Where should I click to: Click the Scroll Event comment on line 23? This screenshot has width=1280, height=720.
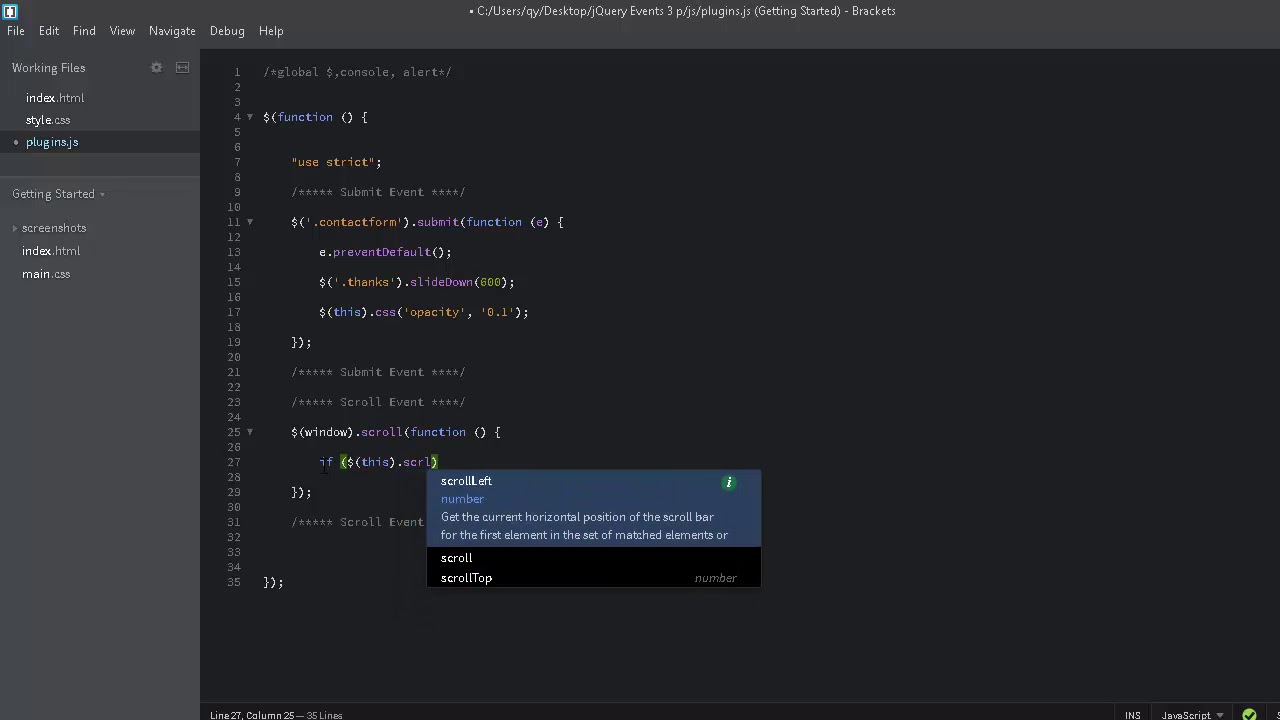(x=378, y=402)
